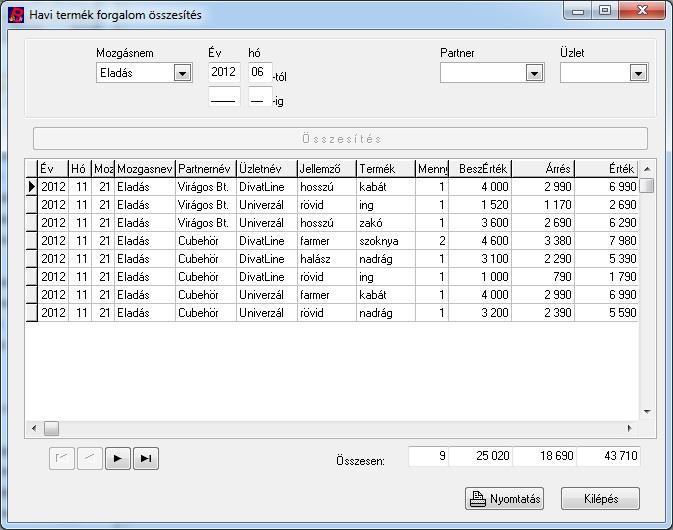
Task: Select row selector of the current first row
Action: pyautogui.click(x=32, y=187)
